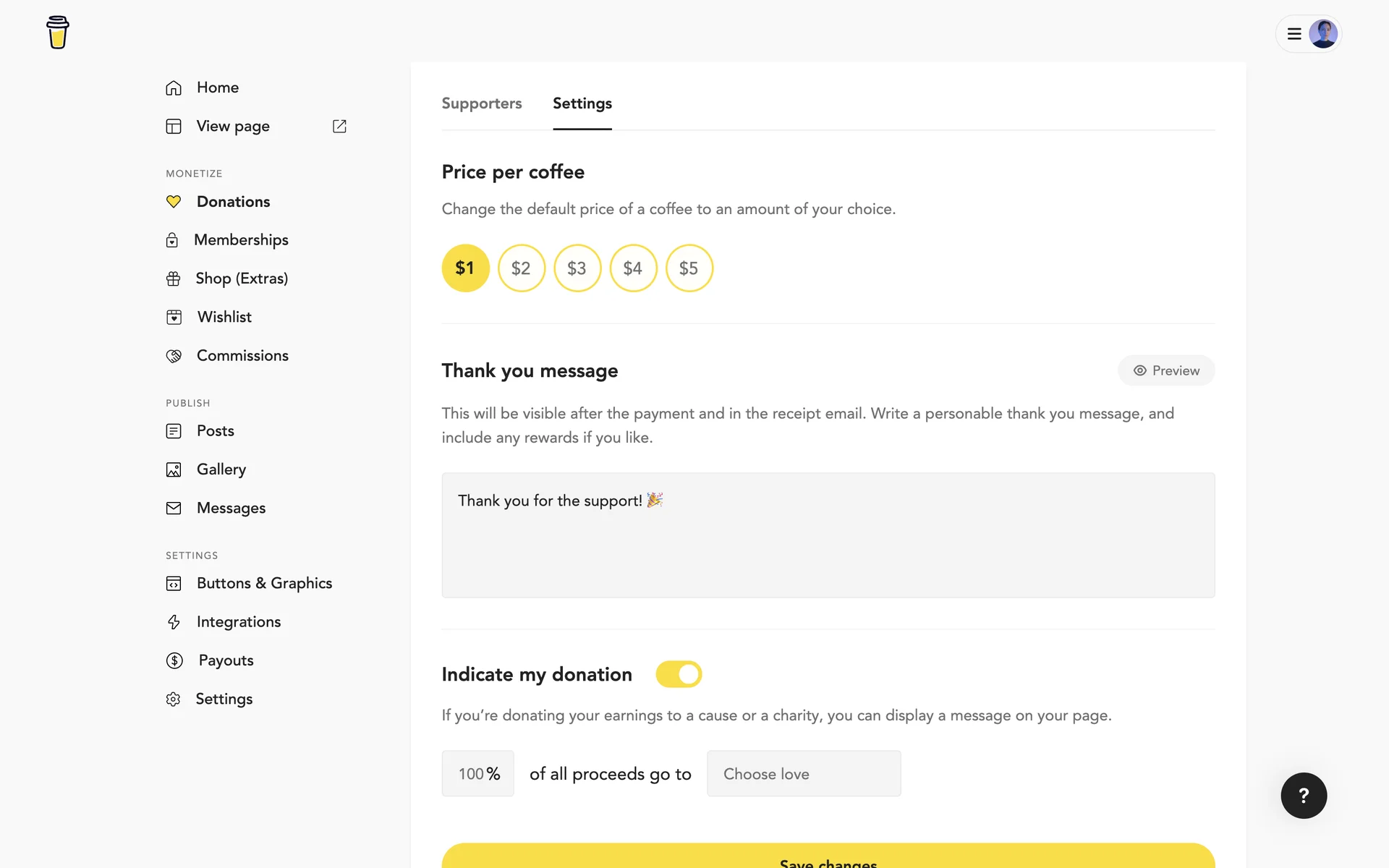The width and height of the screenshot is (1389, 868).
Task: Click the Save changes button
Action: tap(828, 858)
